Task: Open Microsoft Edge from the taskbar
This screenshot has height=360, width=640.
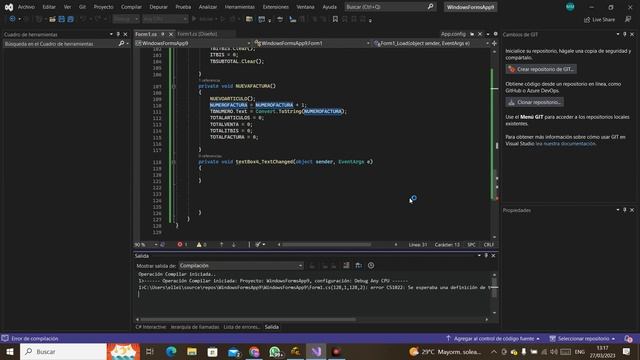Action: point(171,351)
